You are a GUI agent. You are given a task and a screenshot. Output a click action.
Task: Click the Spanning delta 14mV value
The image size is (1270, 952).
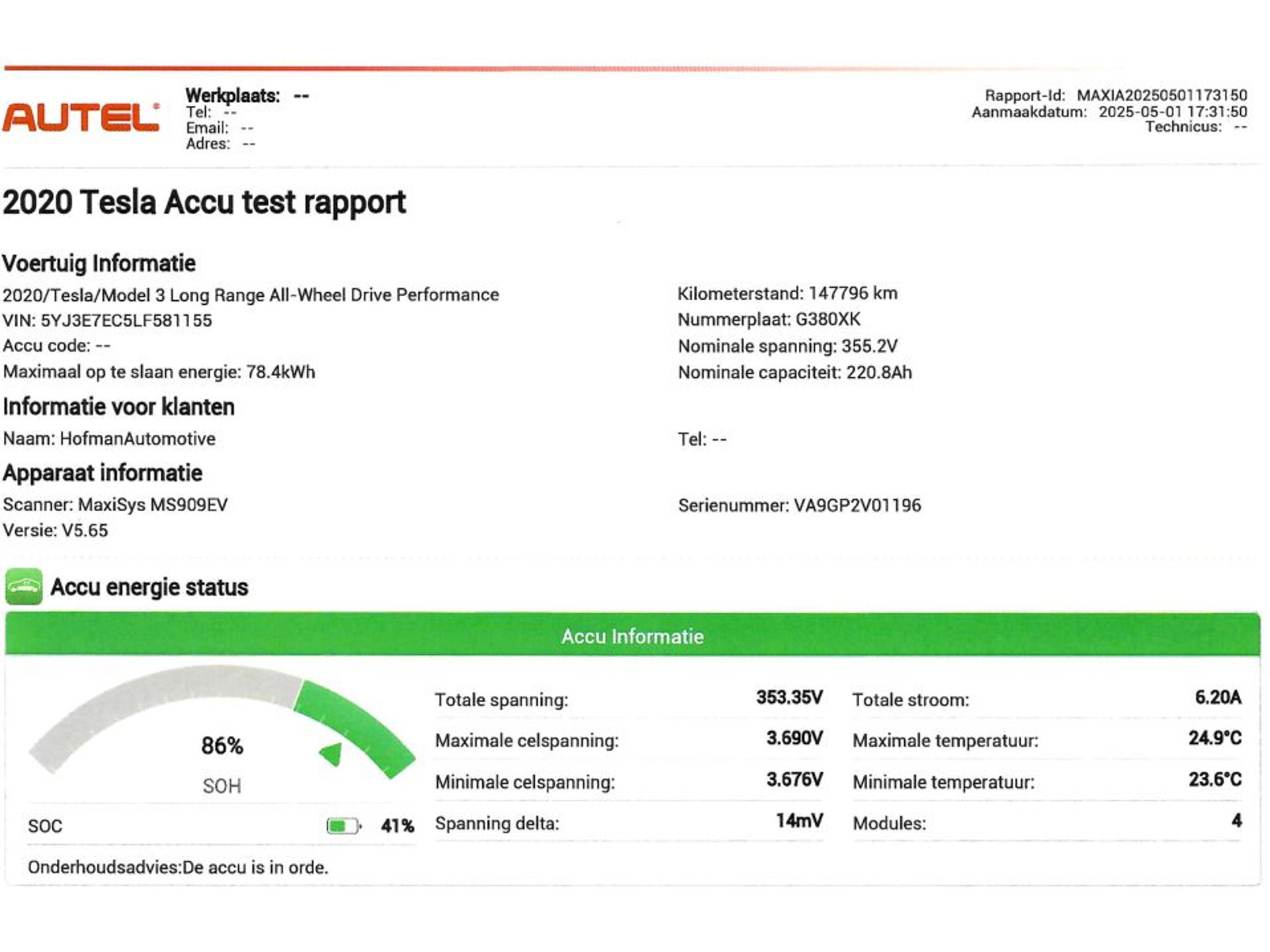(x=799, y=821)
